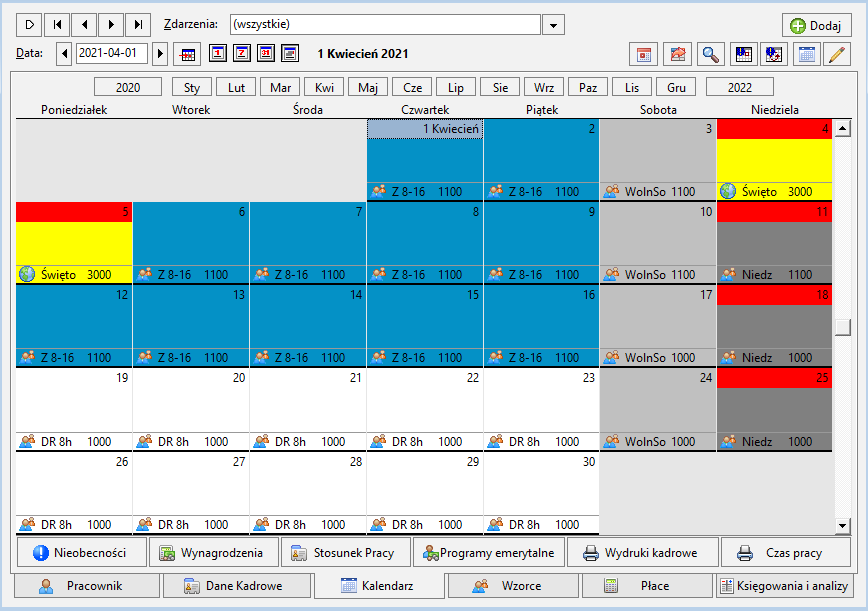Jump to the last record
Screen dimensions: 868x611
(138, 24)
